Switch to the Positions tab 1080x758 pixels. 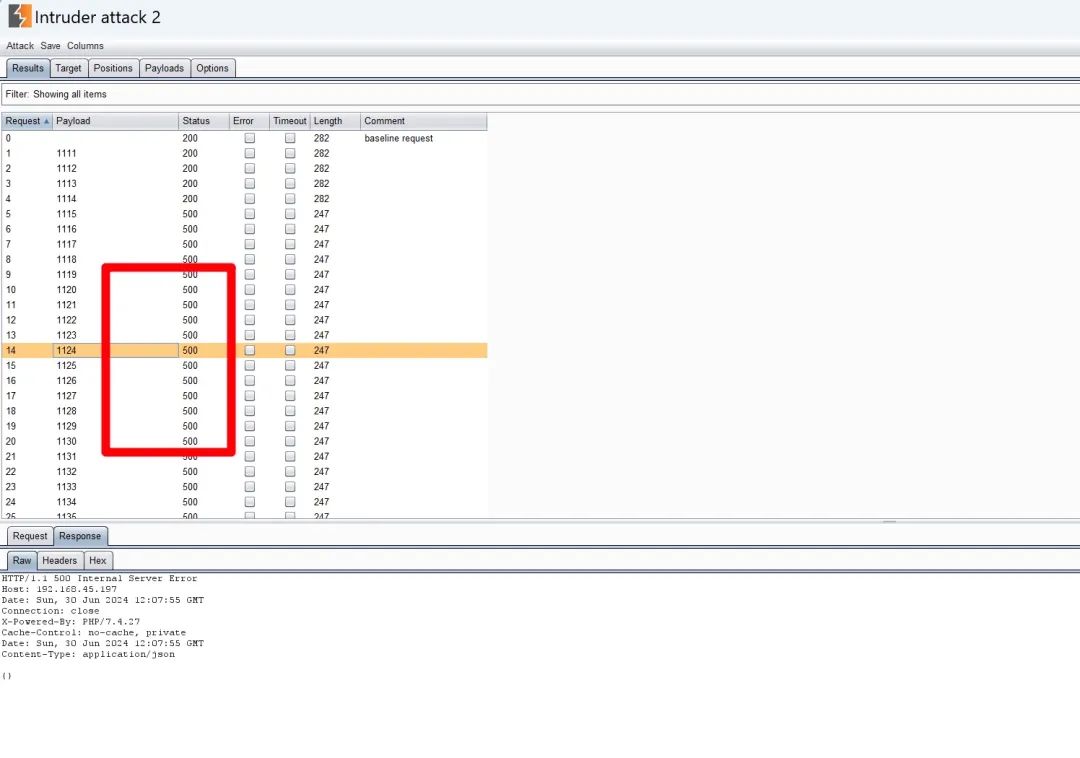113,68
